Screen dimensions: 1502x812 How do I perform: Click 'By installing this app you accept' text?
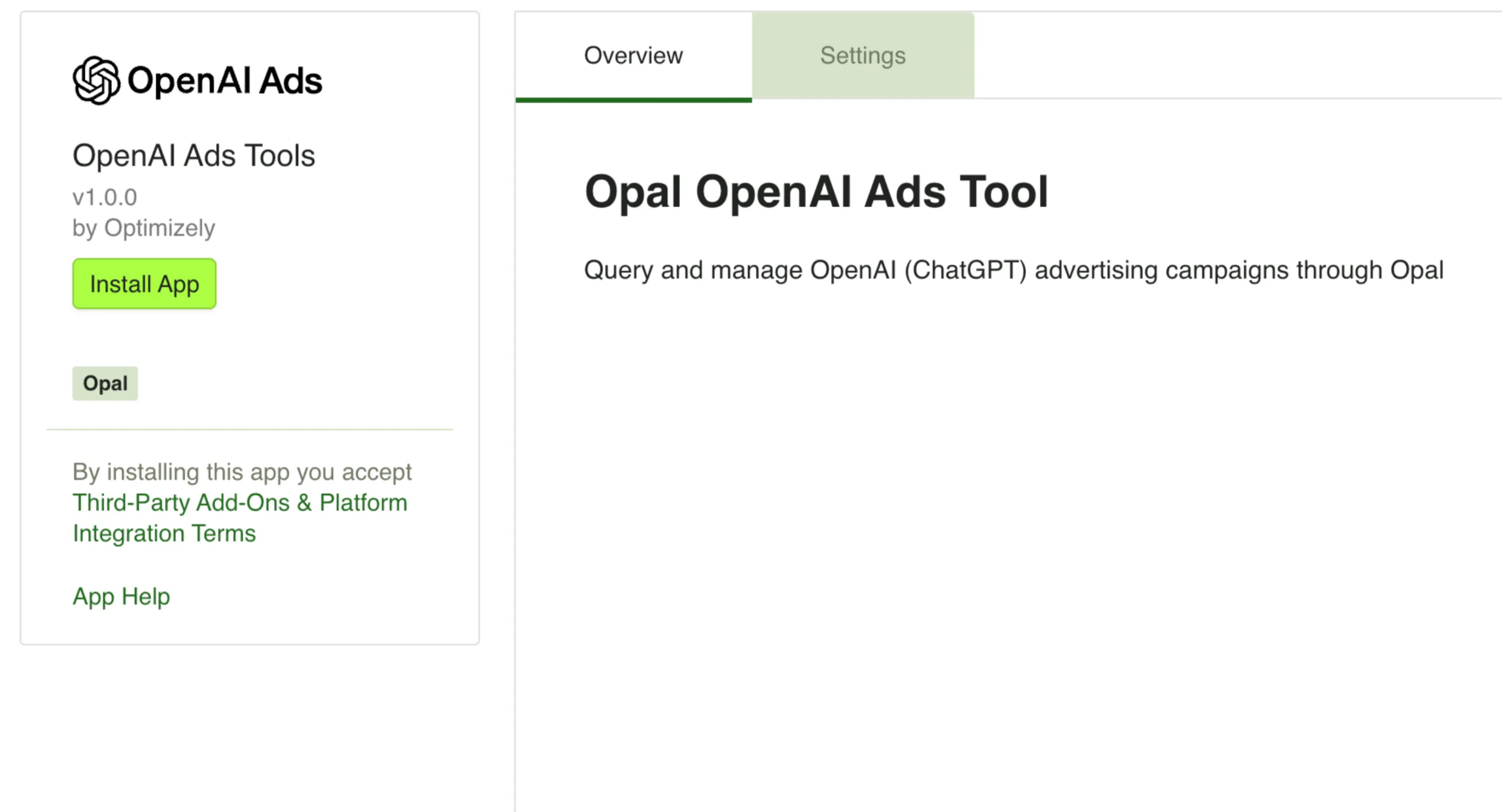coord(242,472)
